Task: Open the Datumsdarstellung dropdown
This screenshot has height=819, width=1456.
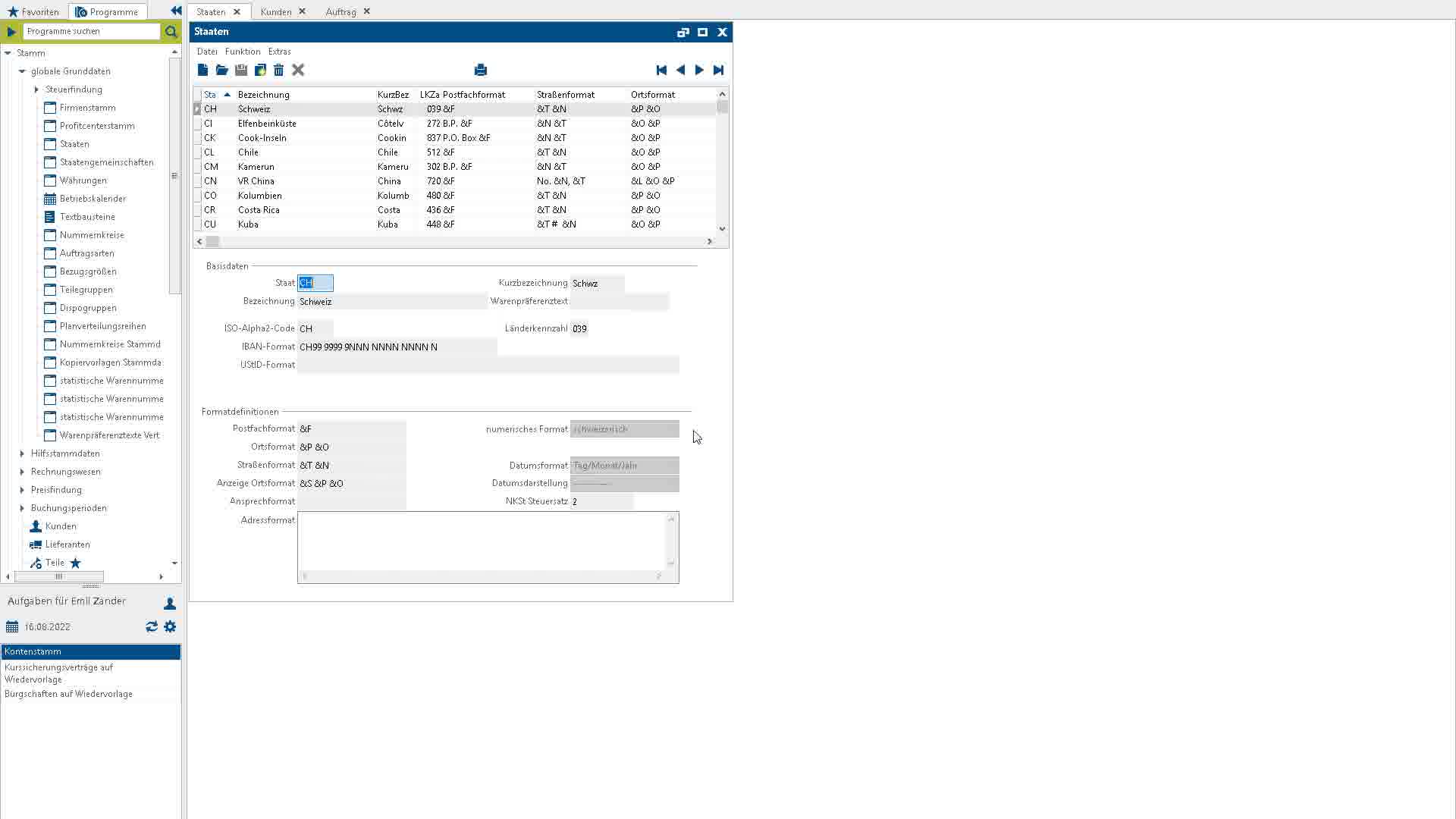Action: point(624,483)
